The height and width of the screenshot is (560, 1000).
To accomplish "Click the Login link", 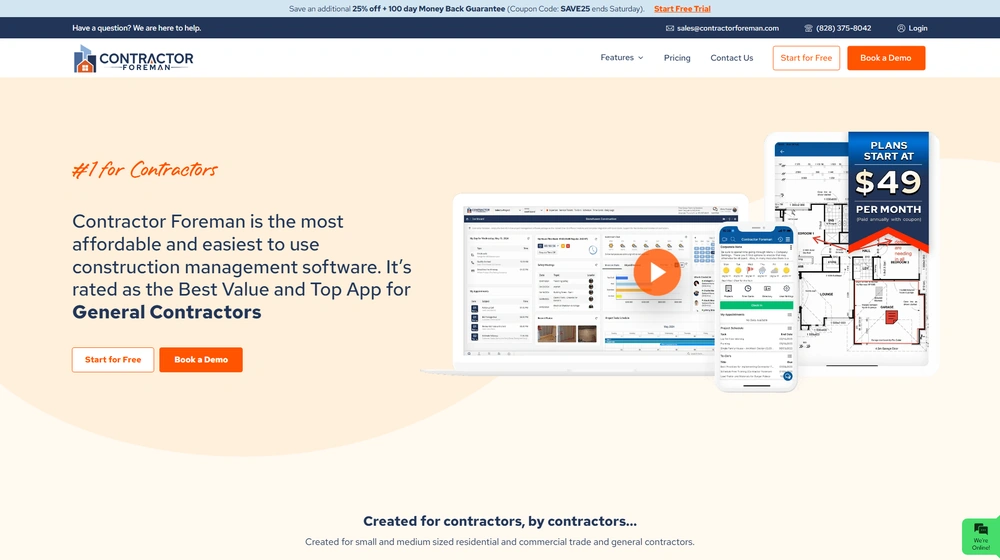I will point(918,28).
